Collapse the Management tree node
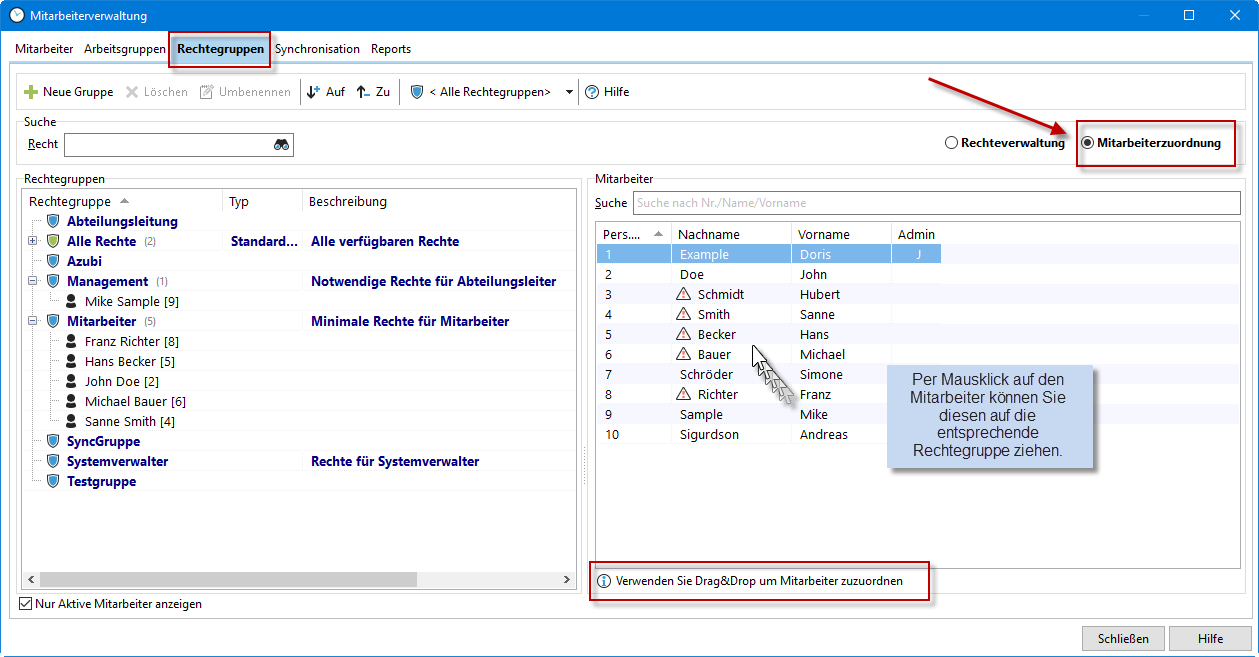Viewport: 1259px width, 657px height. click(x=33, y=281)
